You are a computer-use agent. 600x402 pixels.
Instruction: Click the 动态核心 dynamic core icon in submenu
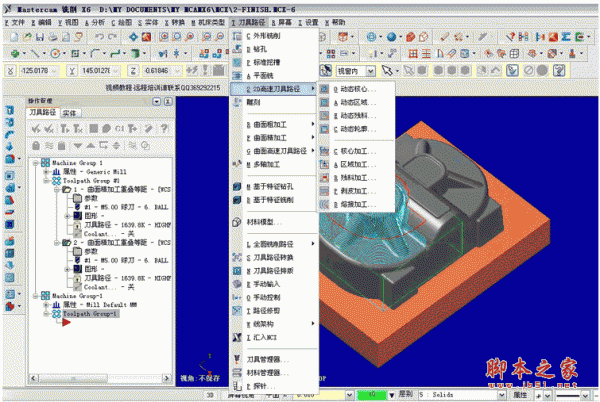[324, 89]
